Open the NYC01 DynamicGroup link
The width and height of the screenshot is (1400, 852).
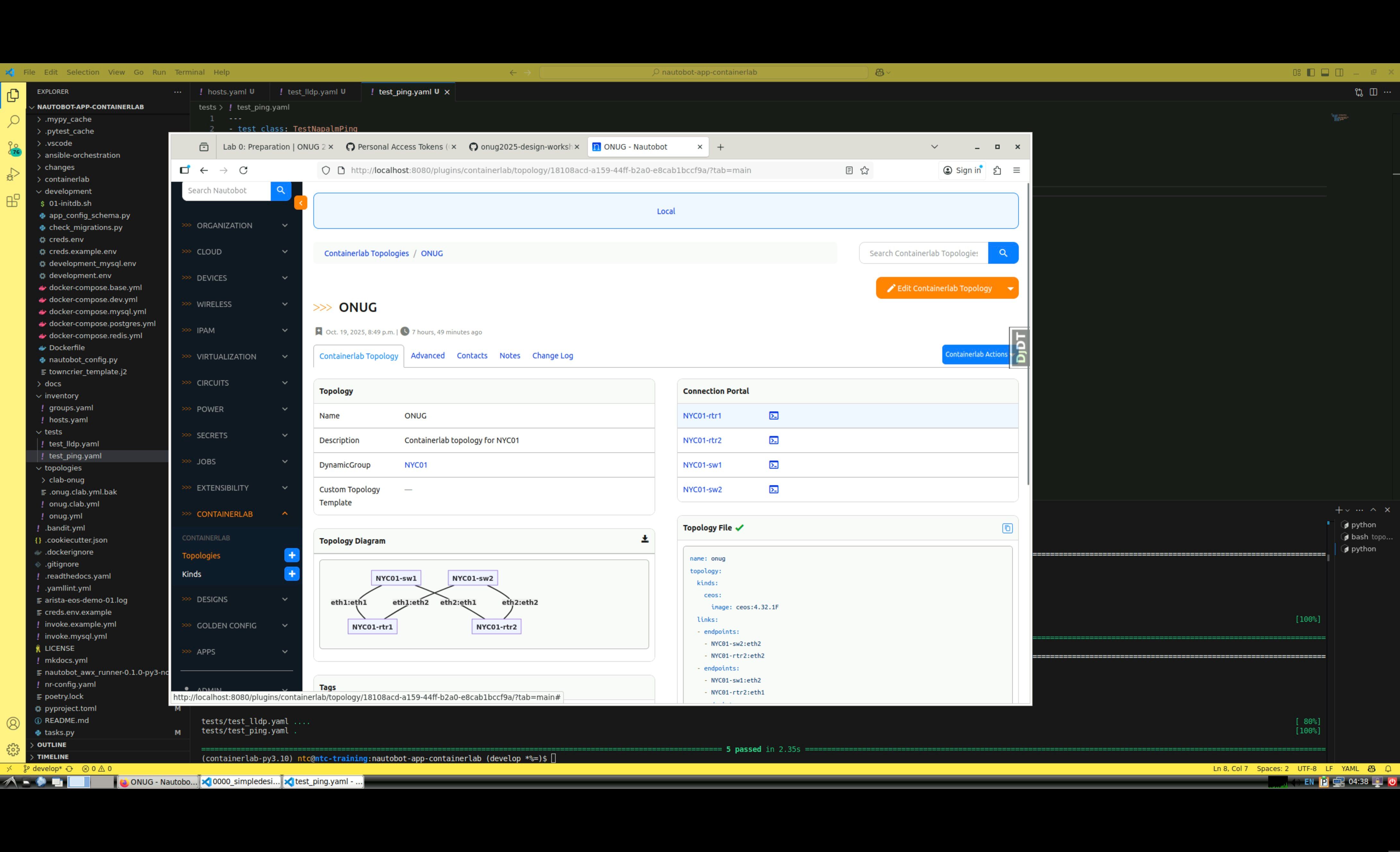pyautogui.click(x=415, y=465)
